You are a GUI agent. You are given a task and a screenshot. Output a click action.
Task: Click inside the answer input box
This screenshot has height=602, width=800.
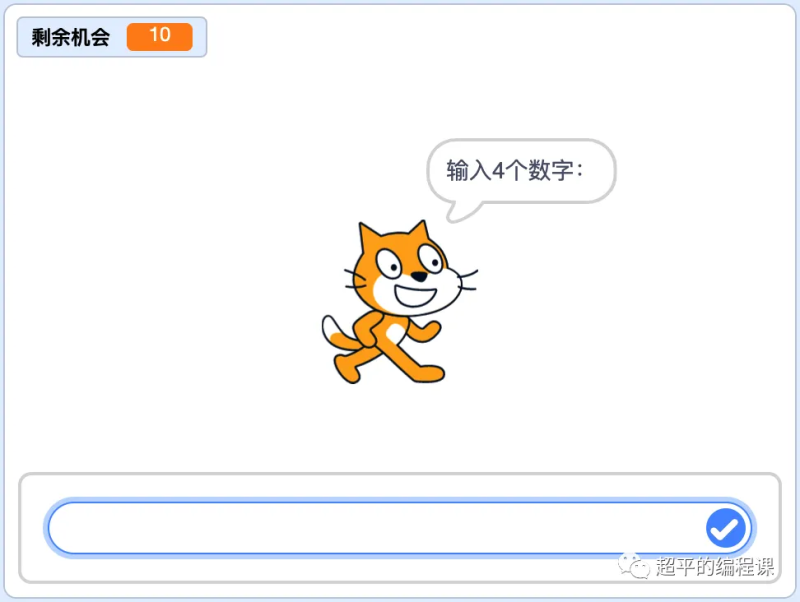(x=380, y=528)
